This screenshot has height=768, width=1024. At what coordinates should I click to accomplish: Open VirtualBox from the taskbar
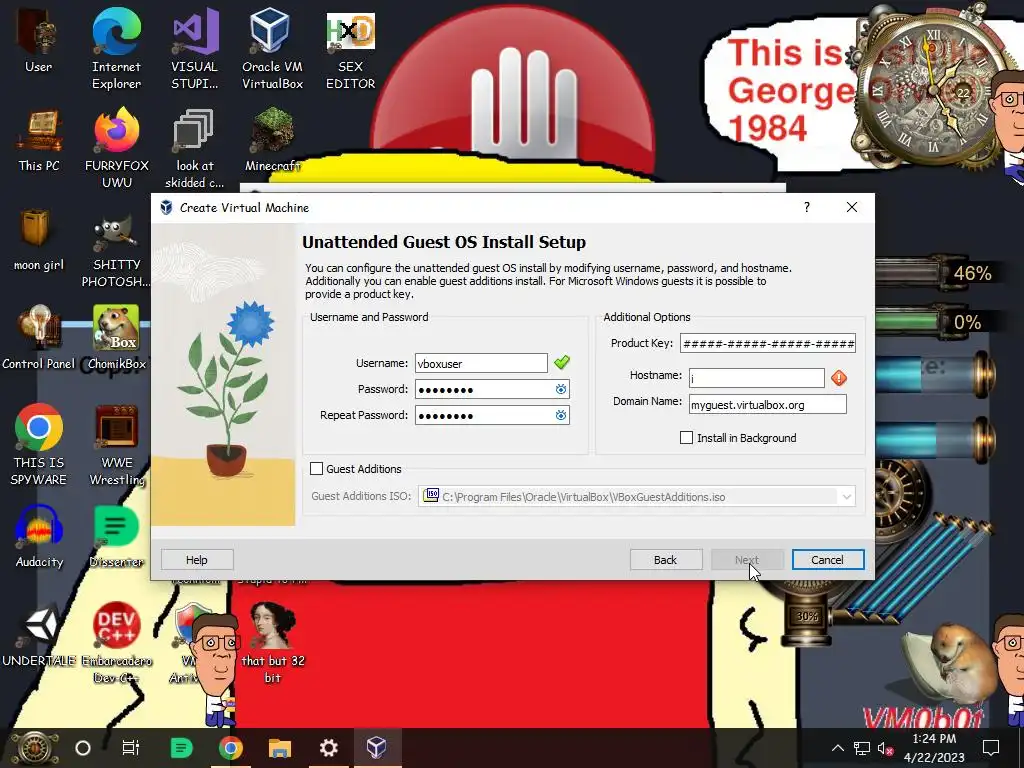pyautogui.click(x=377, y=747)
